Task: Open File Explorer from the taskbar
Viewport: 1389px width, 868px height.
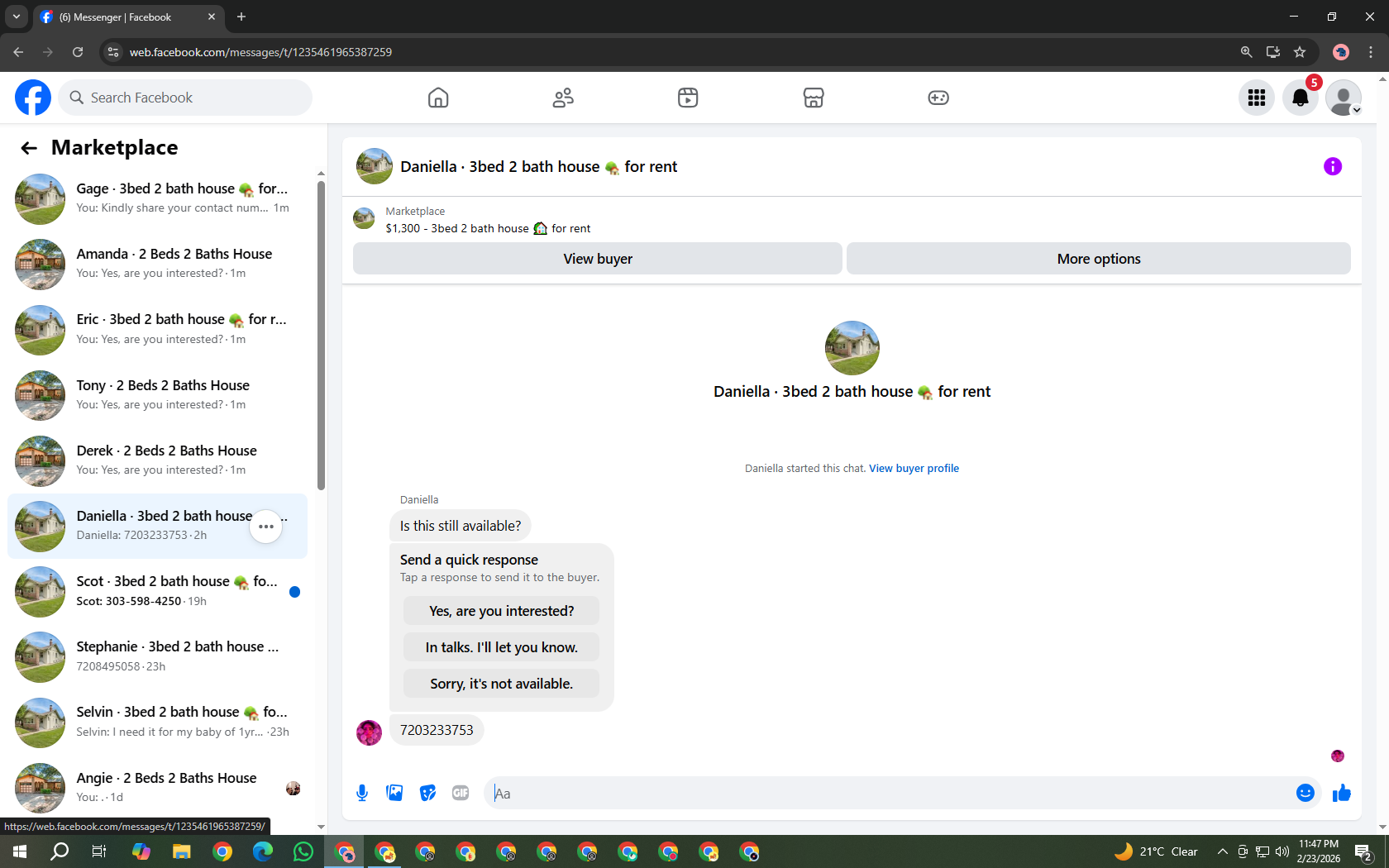Action: (x=181, y=851)
